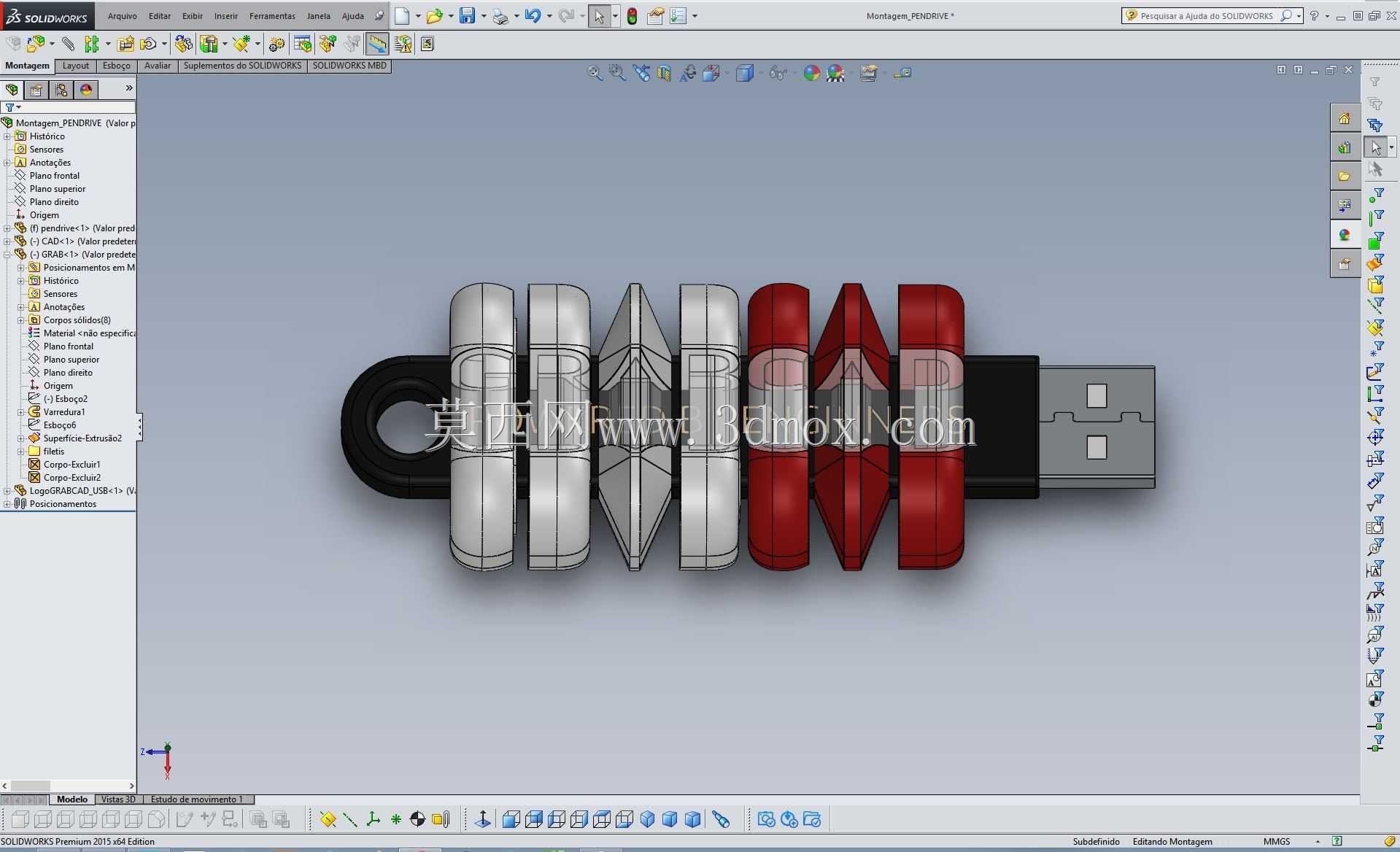The height and width of the screenshot is (852, 1400).
Task: Open the Estudo de movimento 1 tab
Action: click(x=197, y=799)
